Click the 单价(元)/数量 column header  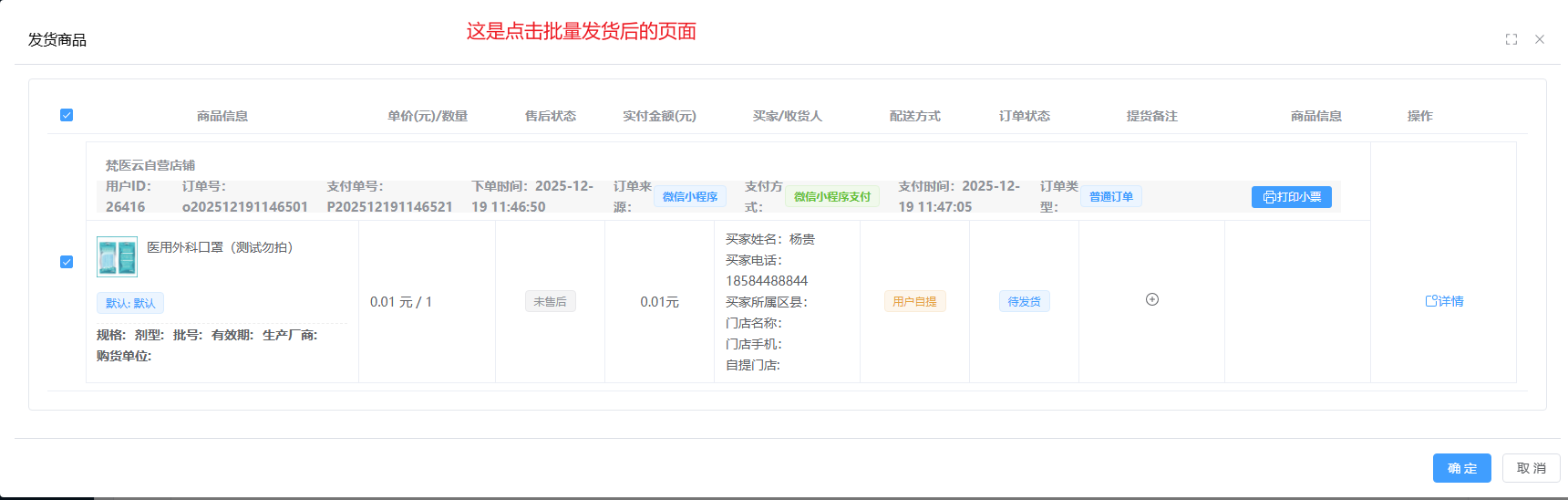(428, 116)
